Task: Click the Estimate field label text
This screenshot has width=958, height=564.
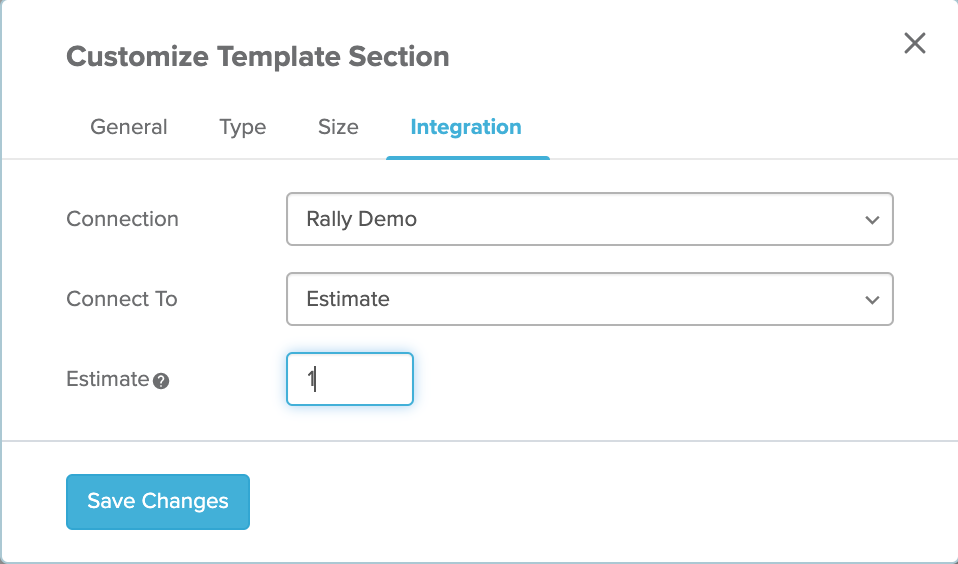Action: (x=108, y=379)
